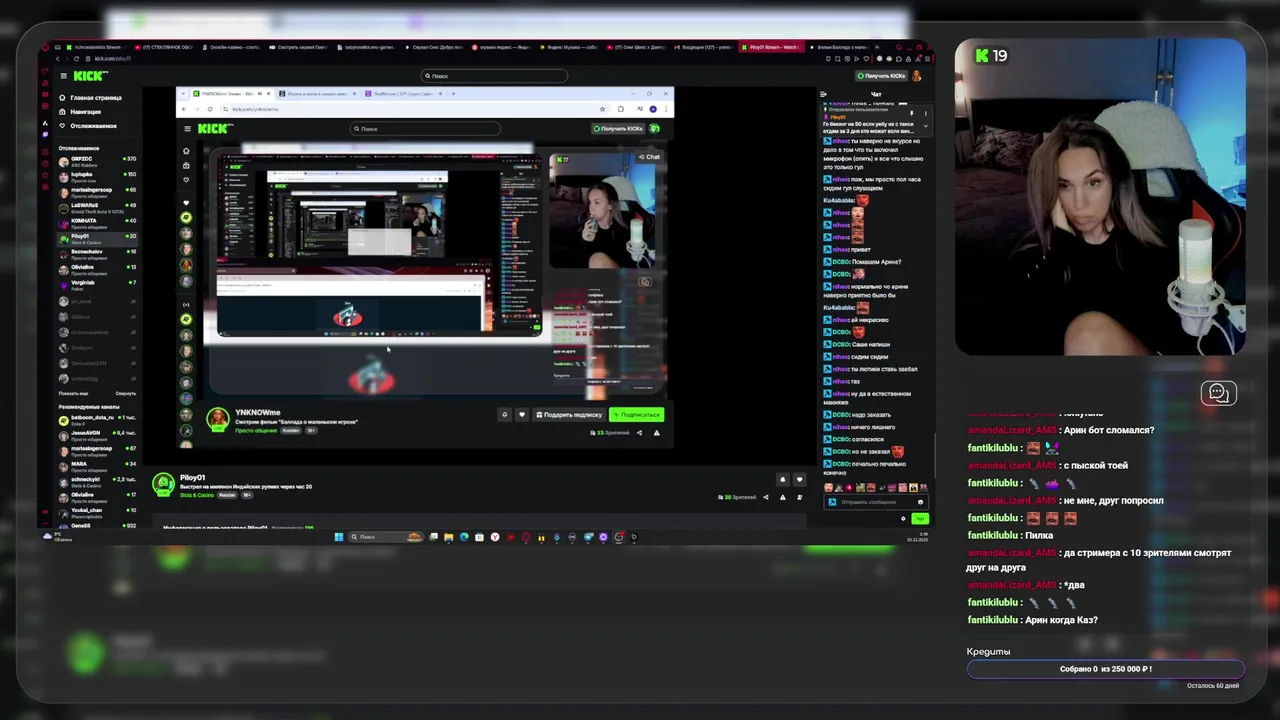The width and height of the screenshot is (1280, 720).
Task: Open emoji picker in chat input
Action: coord(920,502)
